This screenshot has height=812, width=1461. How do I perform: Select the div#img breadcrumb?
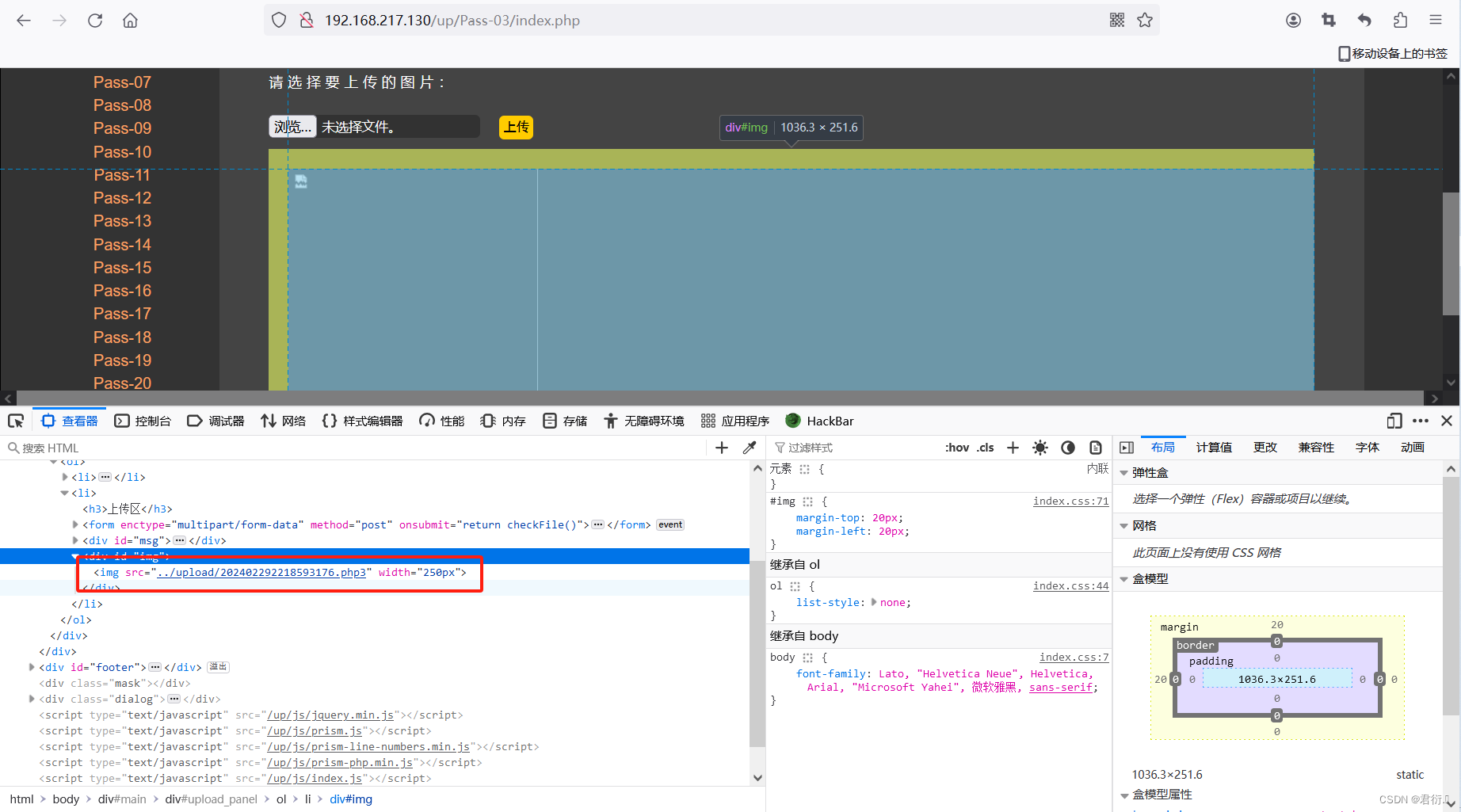351,799
